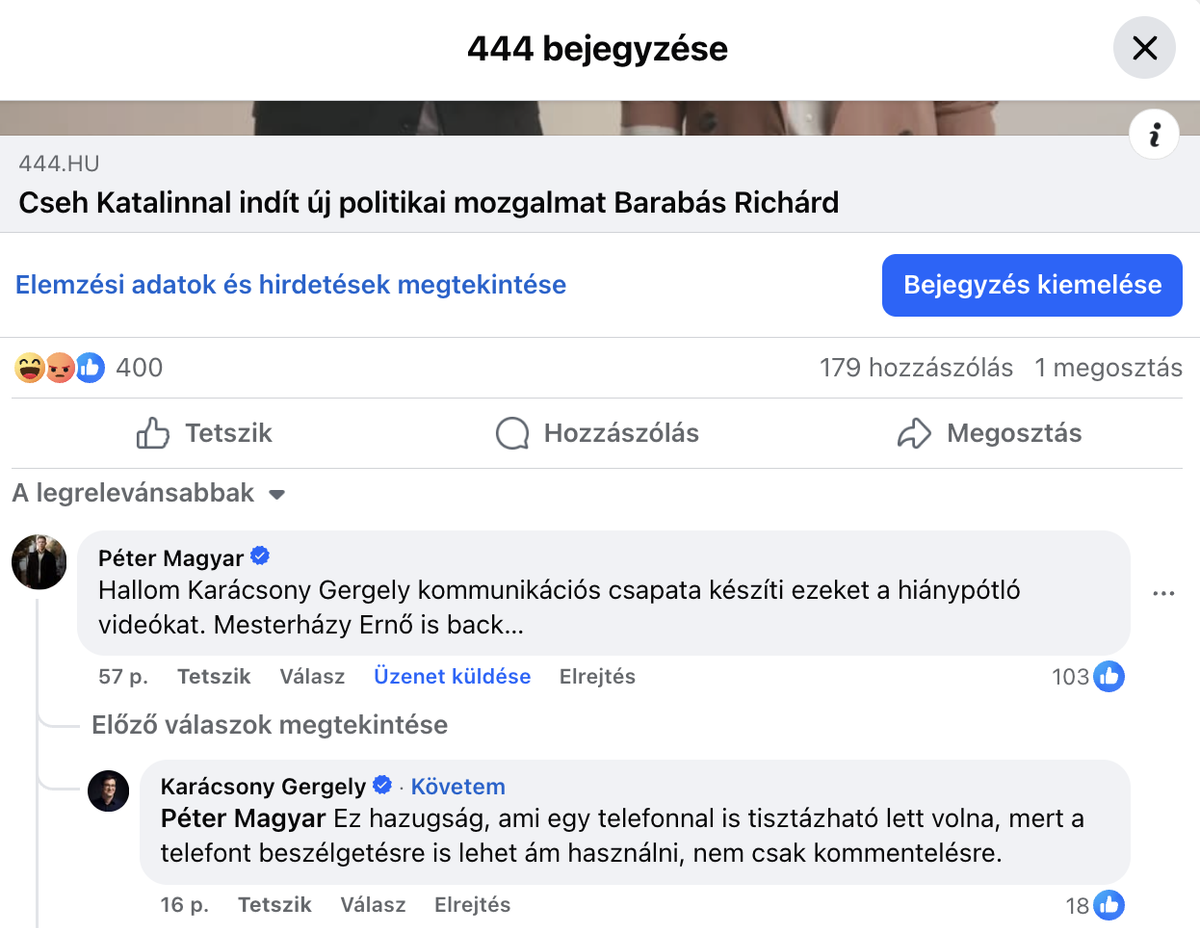1200x928 pixels.
Task: Click the Megosztás share arrow icon
Action: 914,433
